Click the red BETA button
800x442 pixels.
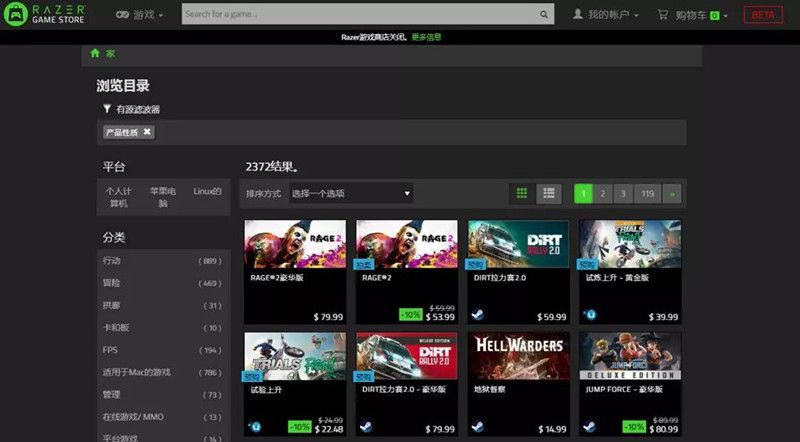tap(763, 15)
